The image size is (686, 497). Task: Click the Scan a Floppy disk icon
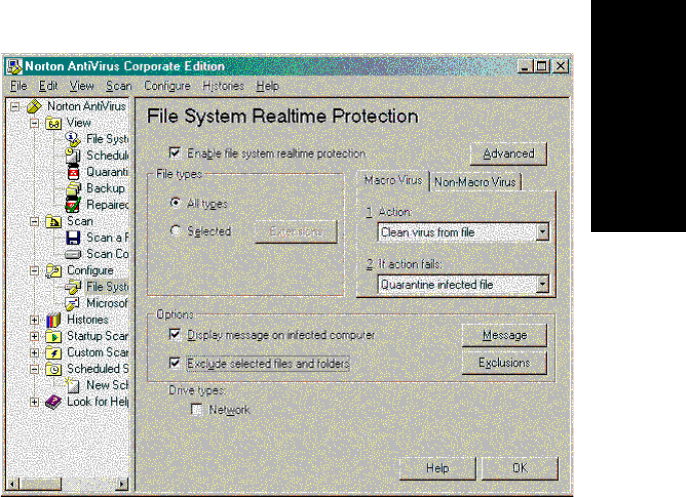pyautogui.click(x=73, y=238)
